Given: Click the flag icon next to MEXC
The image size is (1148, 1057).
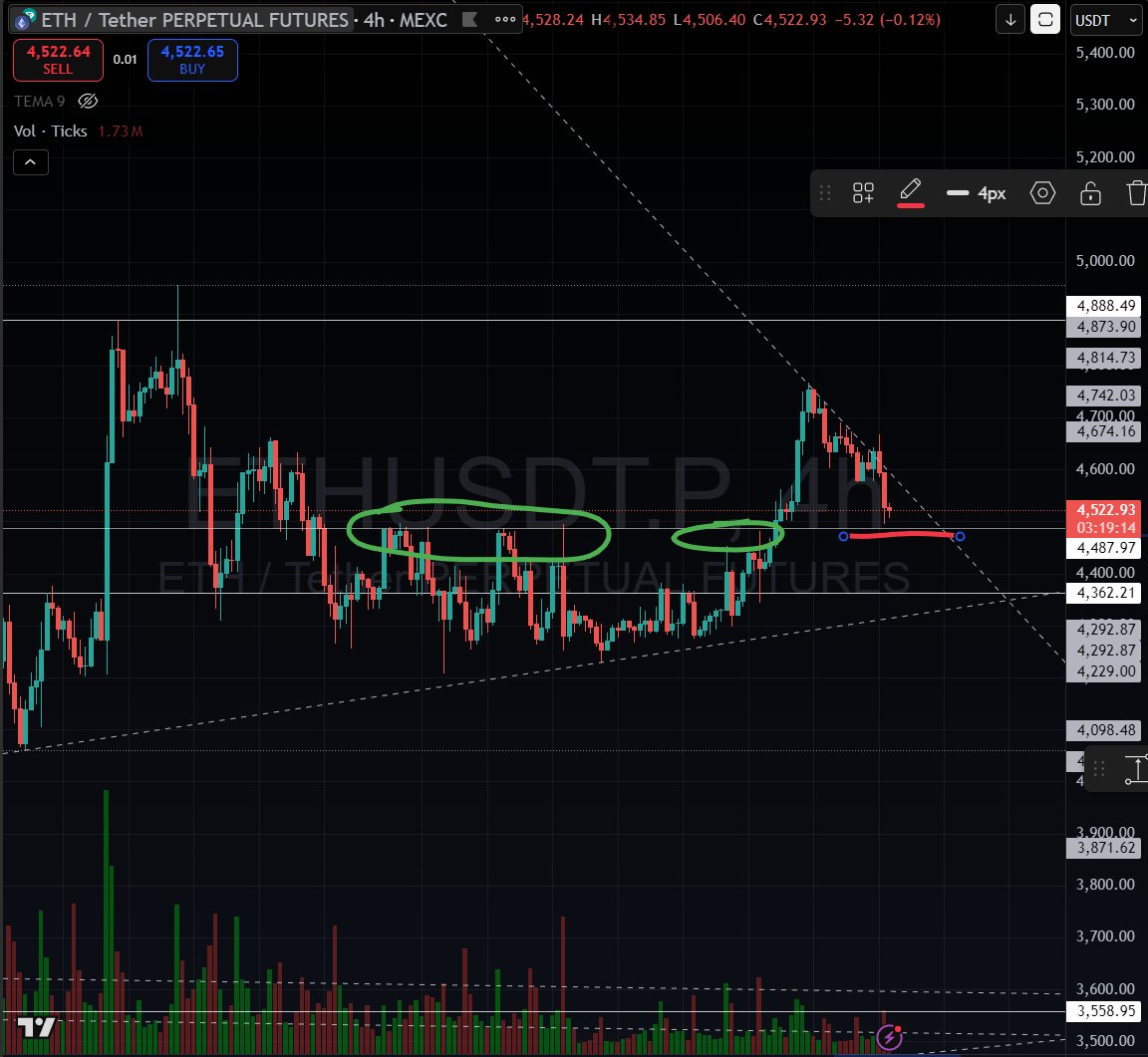Looking at the screenshot, I should [x=470, y=20].
